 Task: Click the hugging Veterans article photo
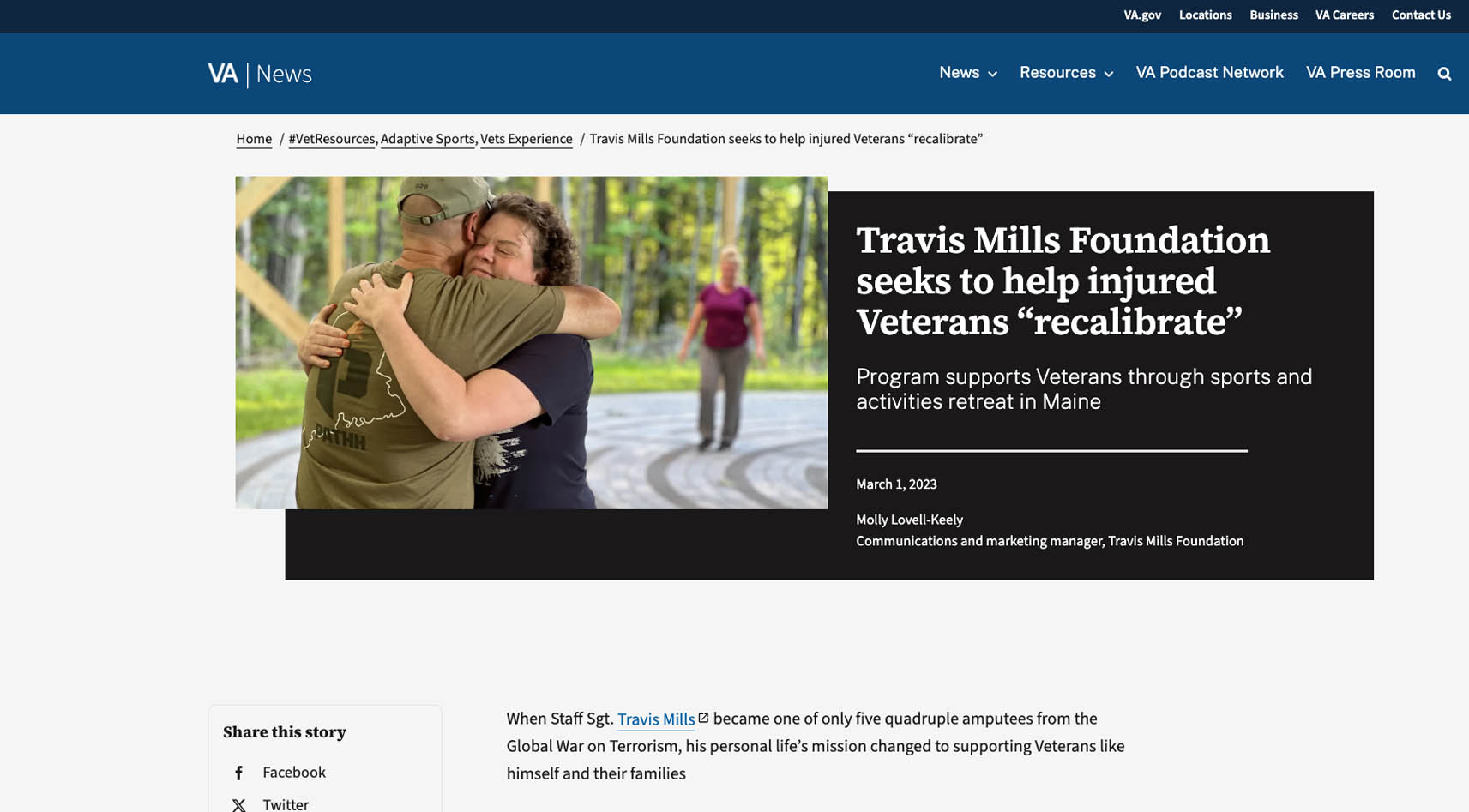532,342
